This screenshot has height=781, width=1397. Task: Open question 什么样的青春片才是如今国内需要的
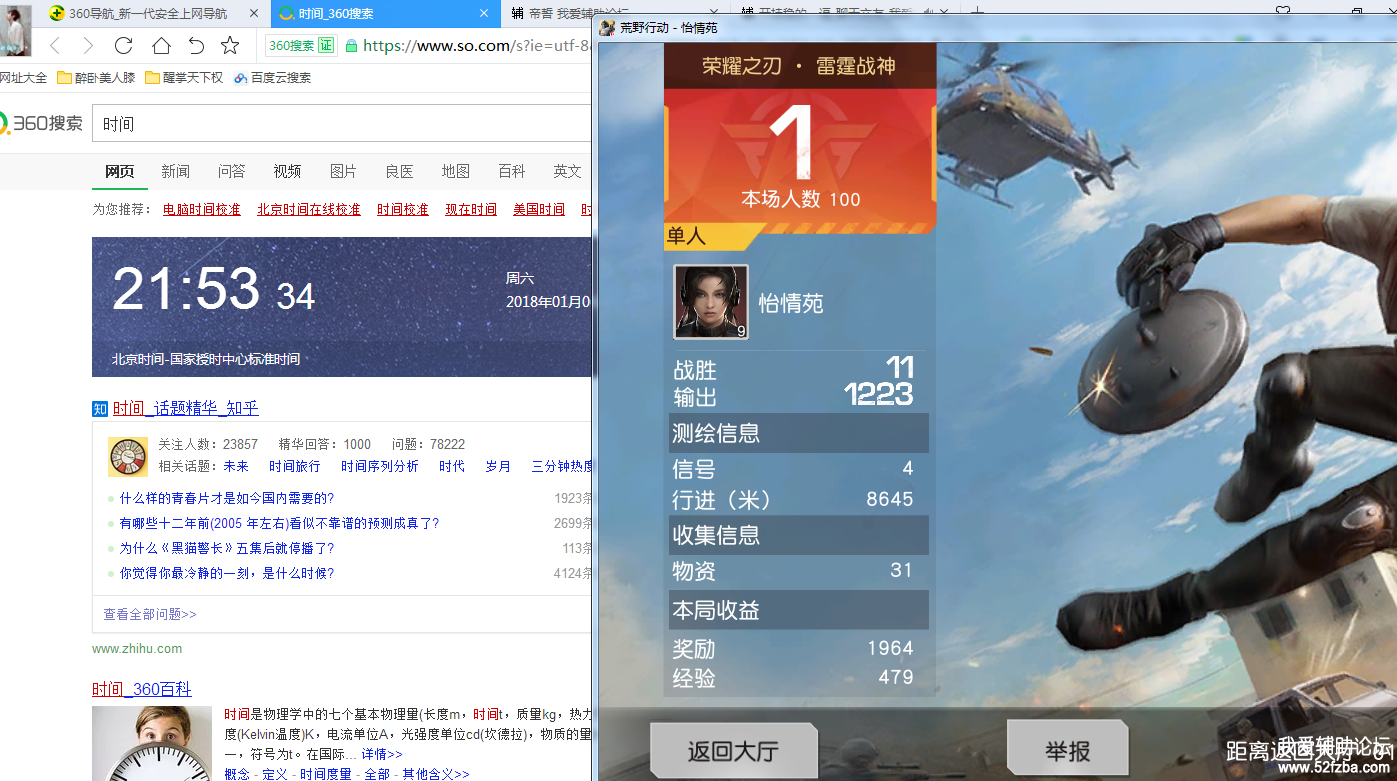227,498
